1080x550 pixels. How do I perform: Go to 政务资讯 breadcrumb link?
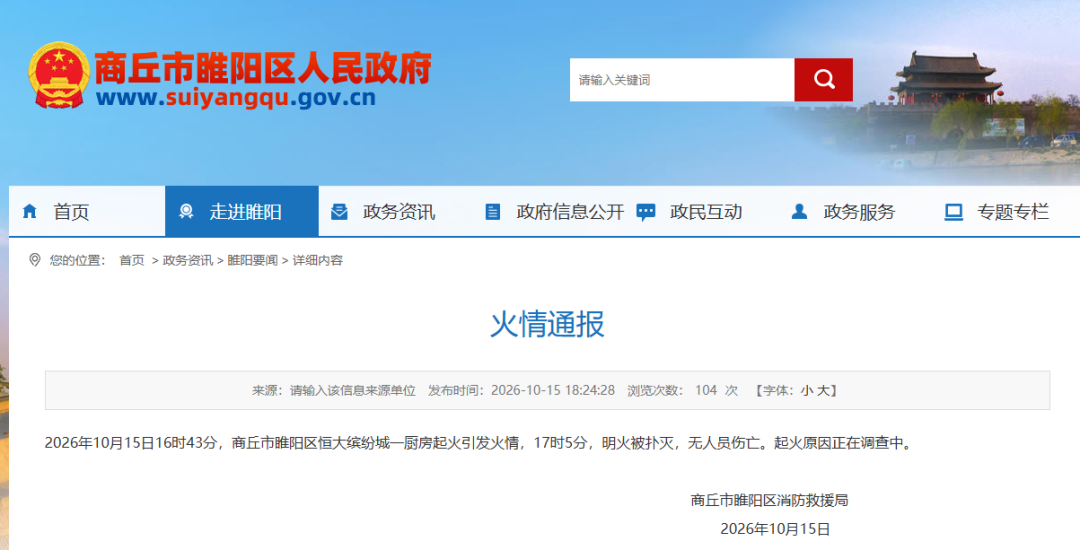(187, 260)
